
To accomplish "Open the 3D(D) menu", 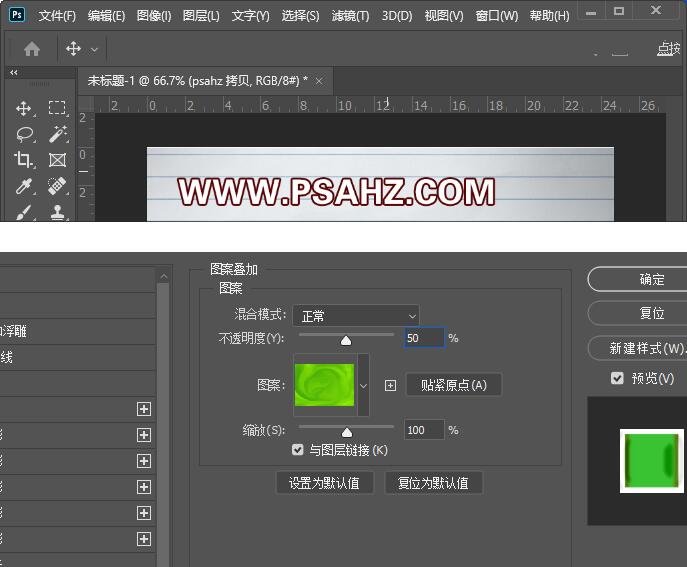I will [397, 16].
